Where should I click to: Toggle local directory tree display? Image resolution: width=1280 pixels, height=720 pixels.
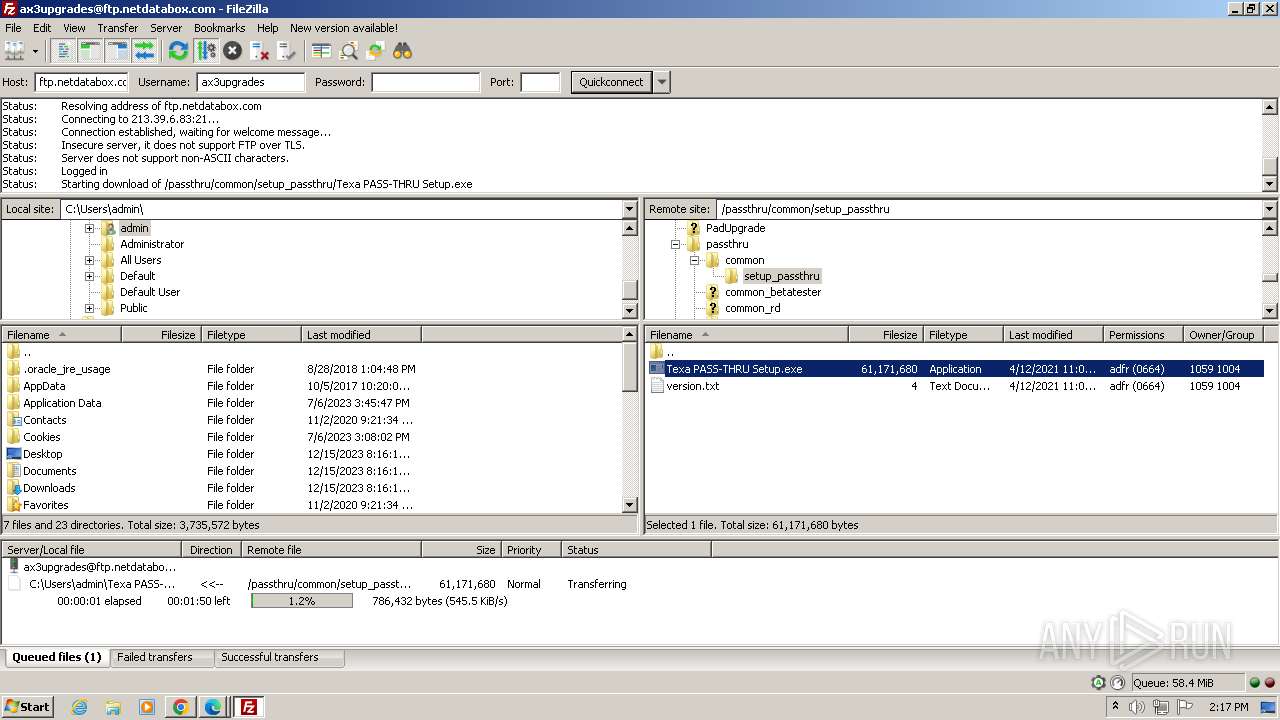click(91, 51)
